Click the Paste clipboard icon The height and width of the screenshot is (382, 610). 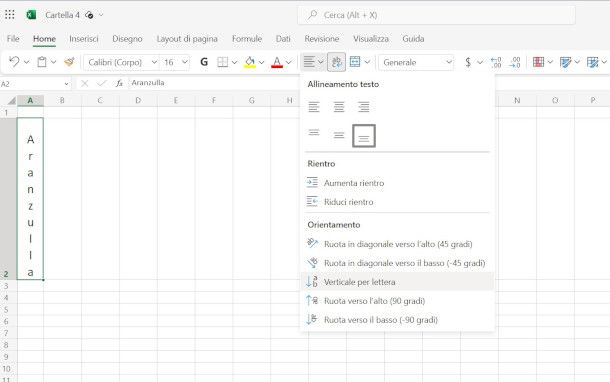(42, 62)
